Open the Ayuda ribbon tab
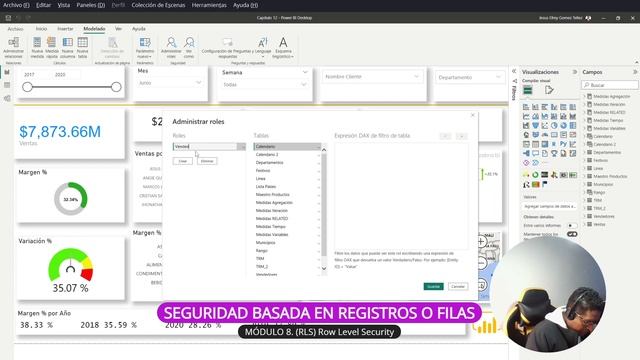Viewport: 640px width, 360px height. pos(139,29)
